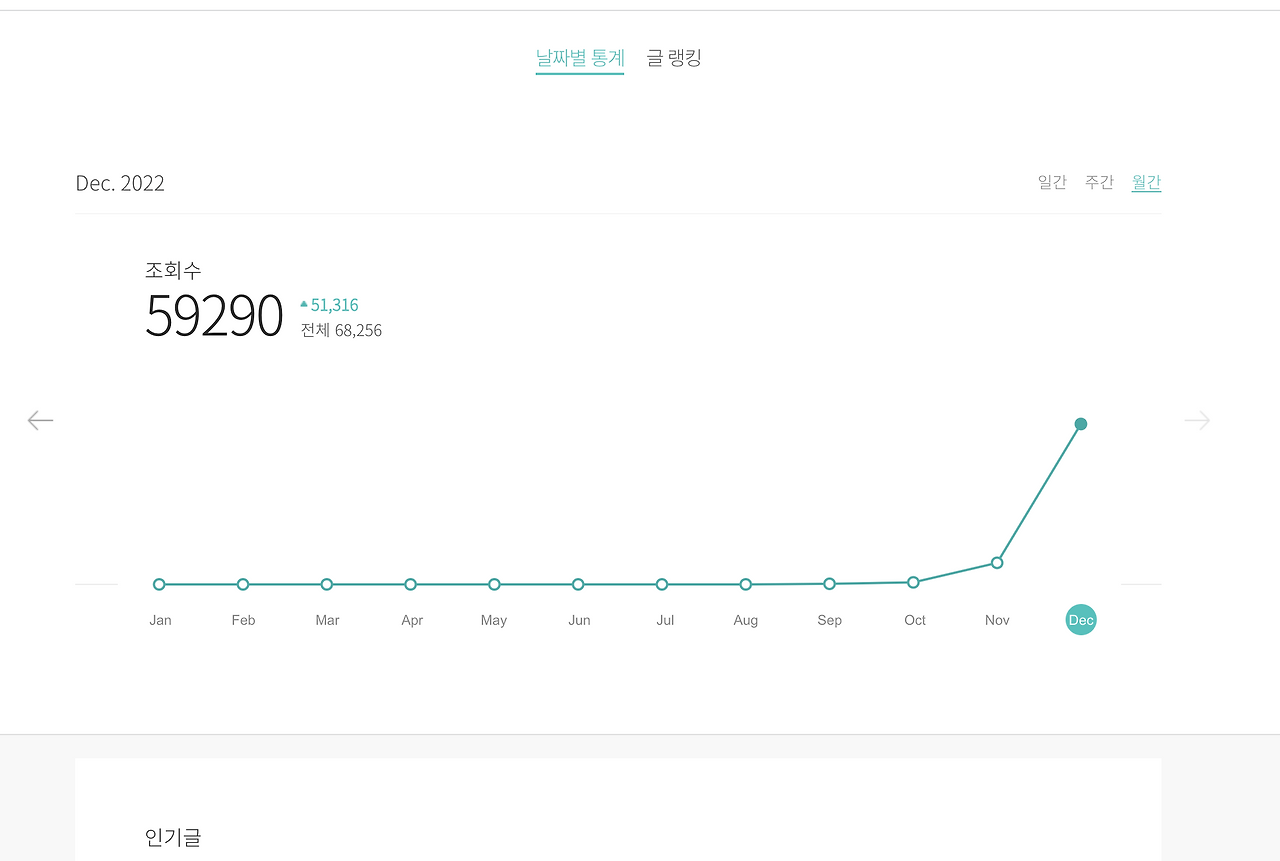The width and height of the screenshot is (1280, 861).
Task: Click the right arrow to view next period
Action: click(1196, 420)
